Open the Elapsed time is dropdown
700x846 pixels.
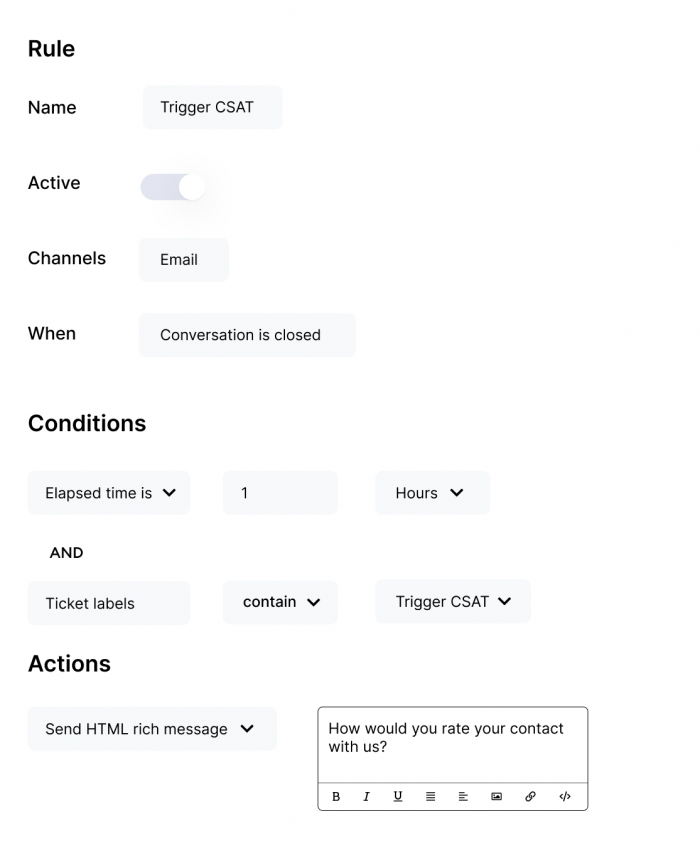coord(108,492)
